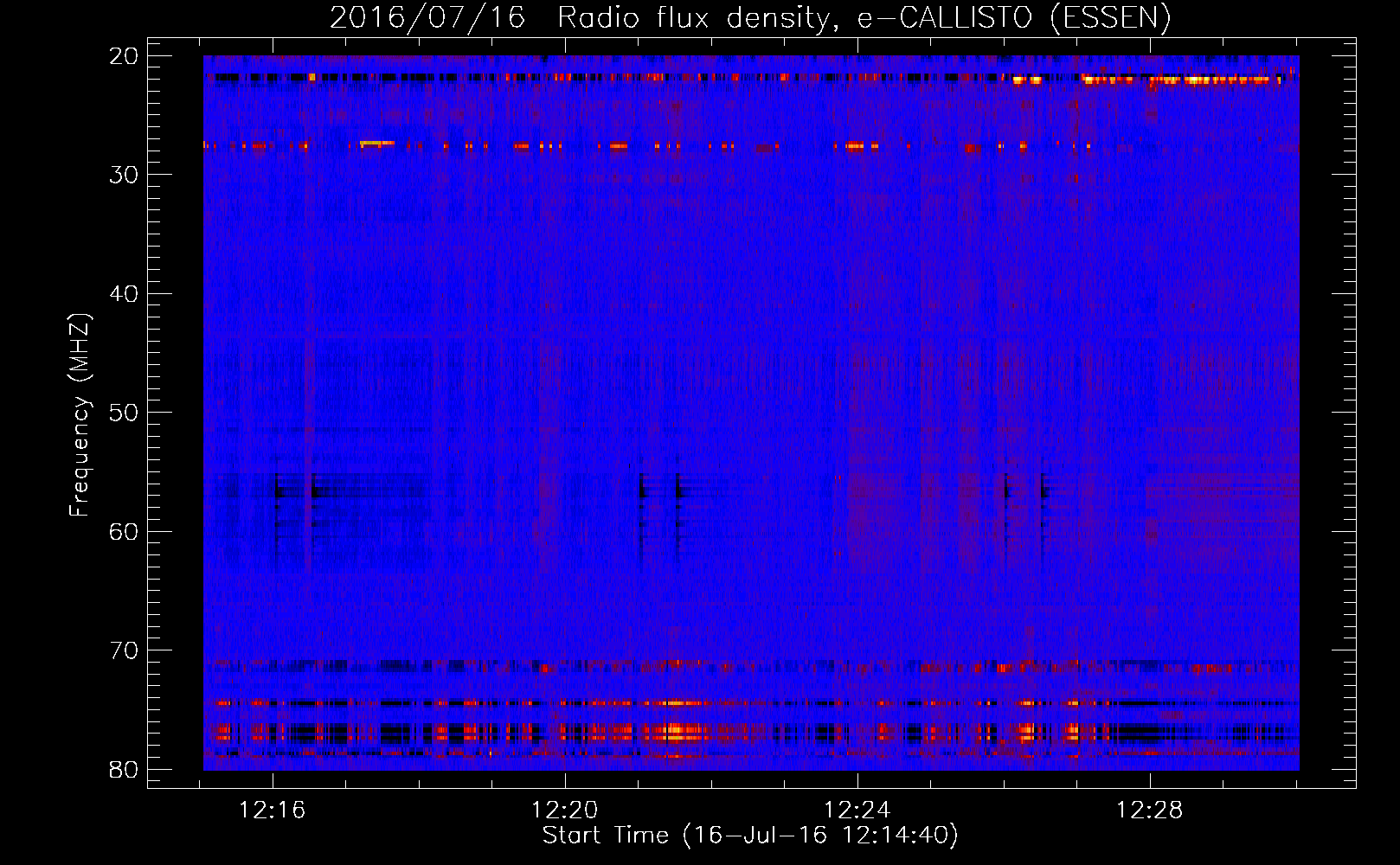The image size is (1400, 865).
Task: Click the 12:20 time tick label
Action: click(x=565, y=811)
